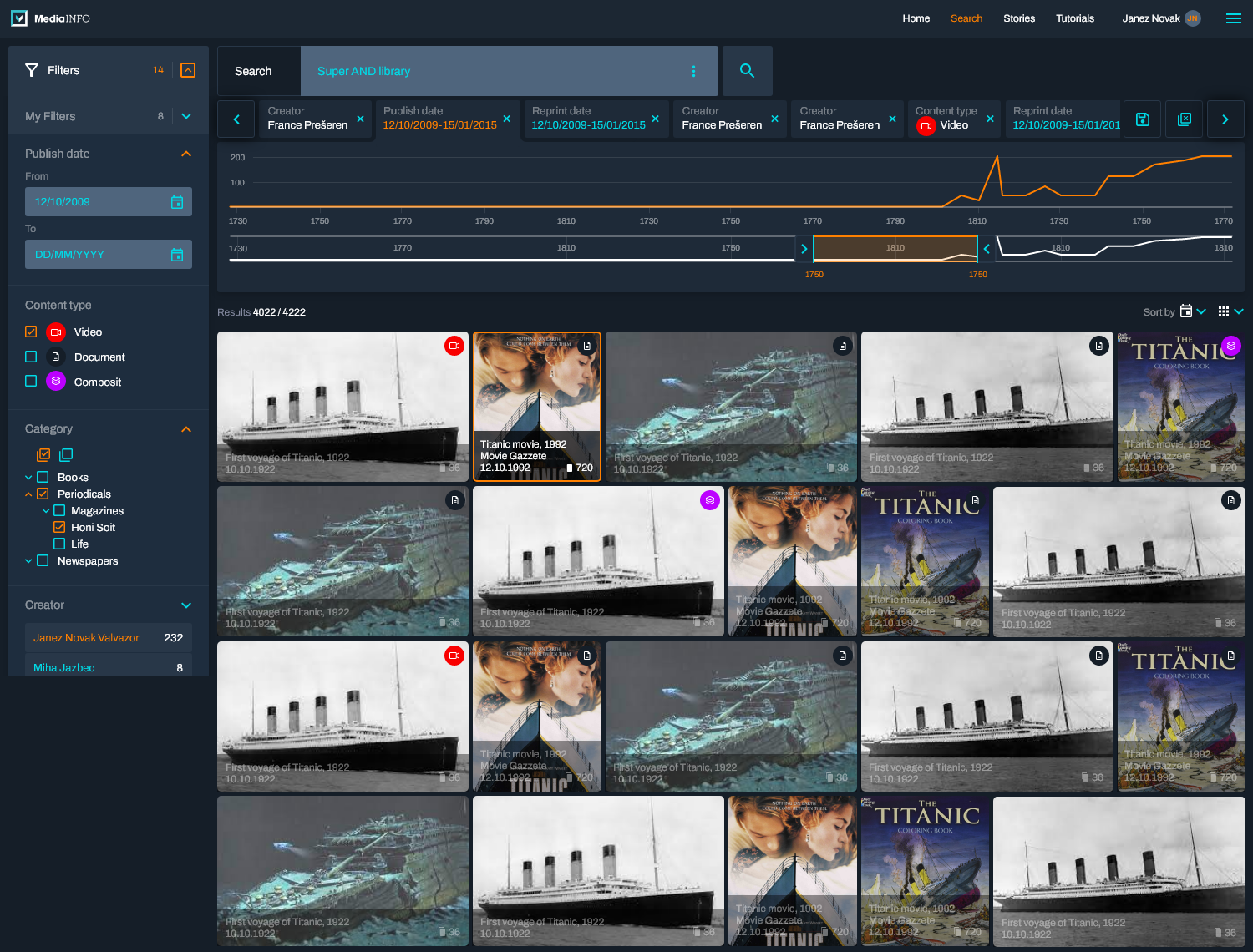Viewport: 1253px width, 952px height.
Task: Click the MediaINFO logo
Action: [50, 18]
